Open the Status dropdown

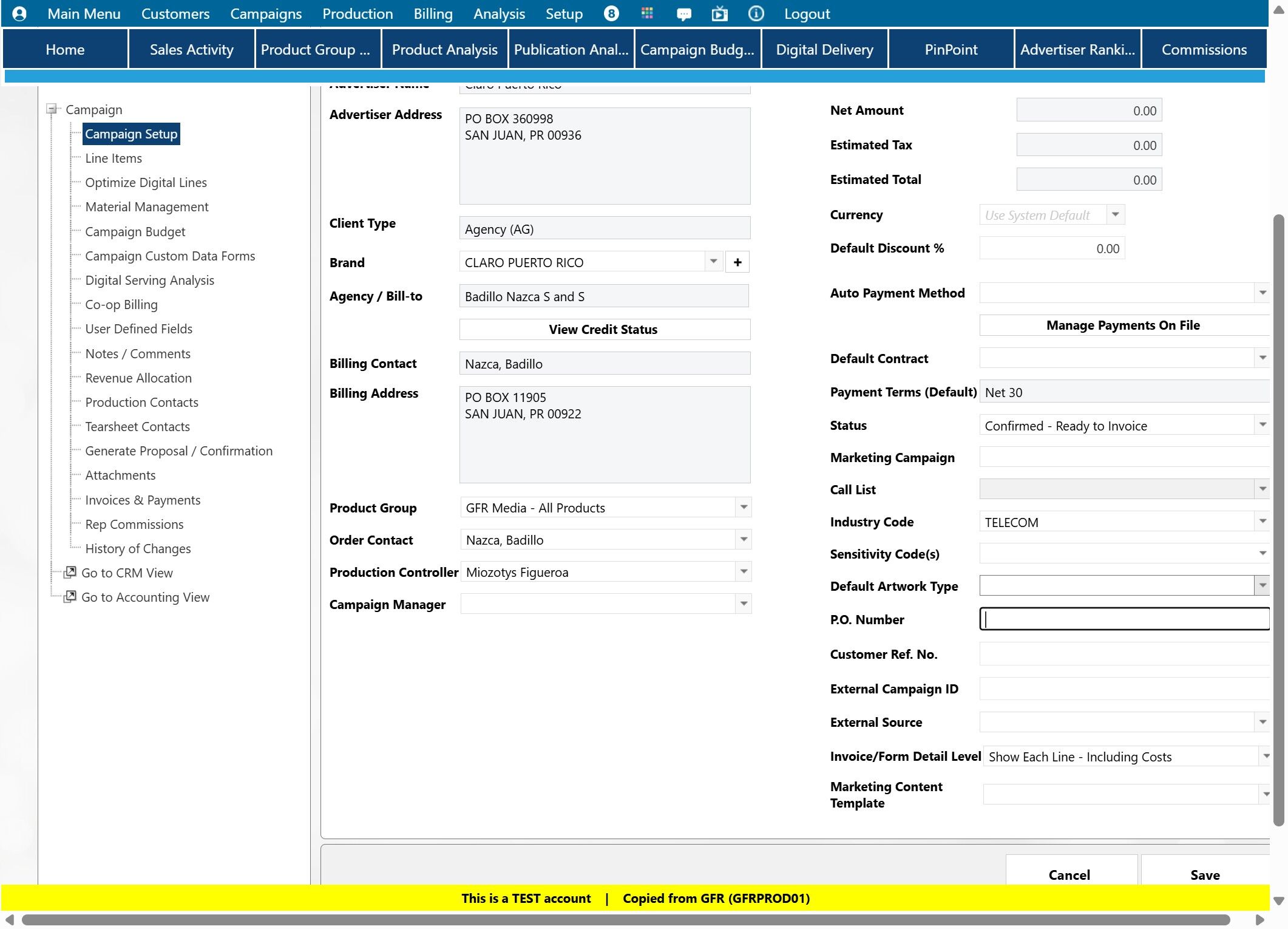tap(1262, 425)
